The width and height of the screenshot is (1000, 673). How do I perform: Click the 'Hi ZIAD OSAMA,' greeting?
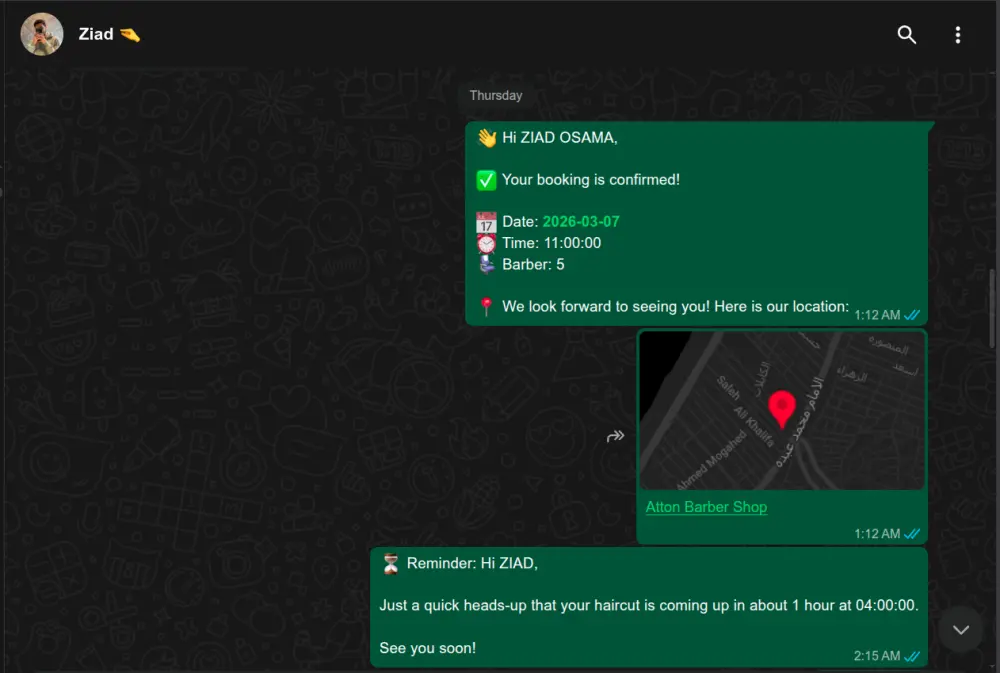[559, 138]
